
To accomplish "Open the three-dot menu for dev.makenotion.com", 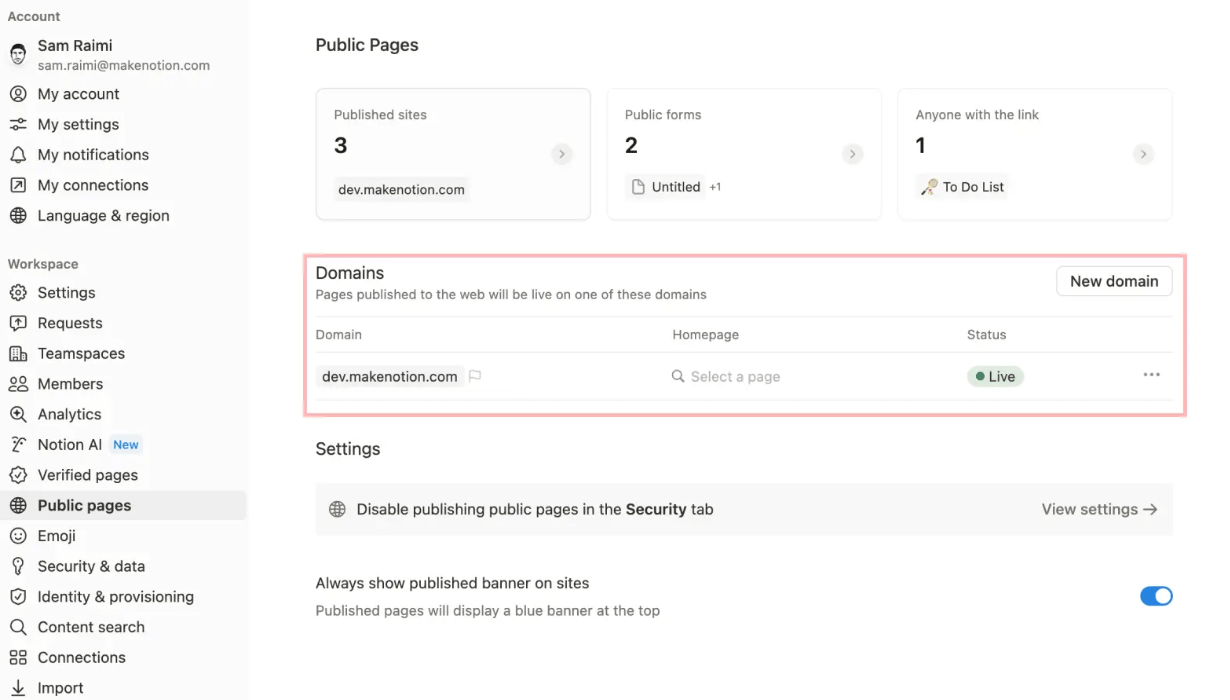I will (x=1152, y=375).
